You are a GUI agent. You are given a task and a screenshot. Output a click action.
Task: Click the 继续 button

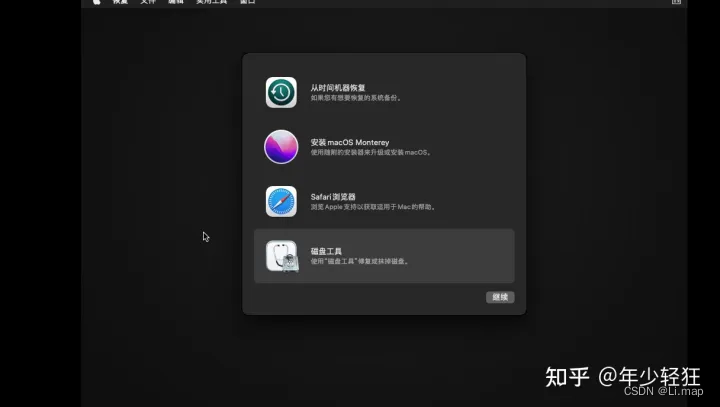pyautogui.click(x=500, y=297)
